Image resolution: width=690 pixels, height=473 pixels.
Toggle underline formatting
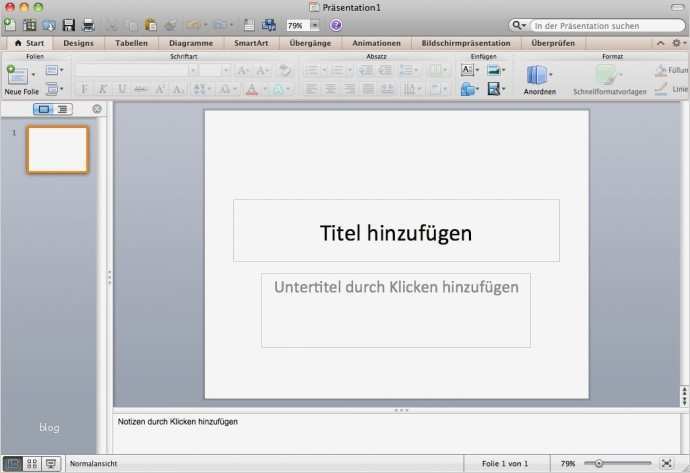[122, 89]
